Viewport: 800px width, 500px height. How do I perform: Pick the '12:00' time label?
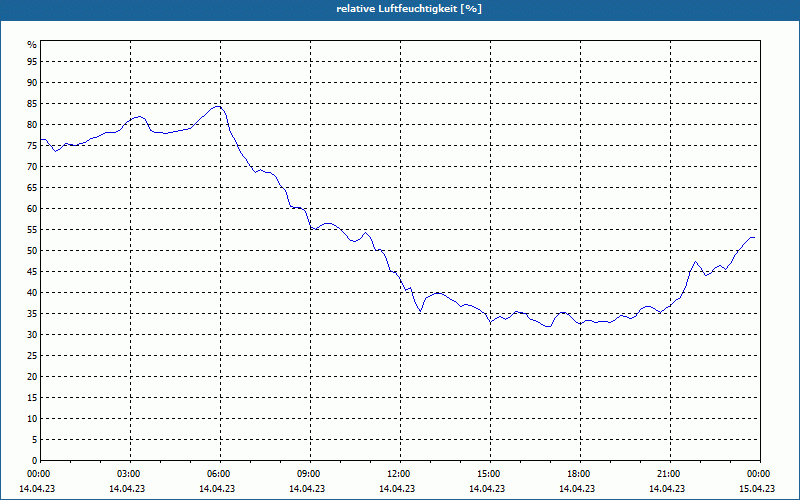tap(399, 474)
